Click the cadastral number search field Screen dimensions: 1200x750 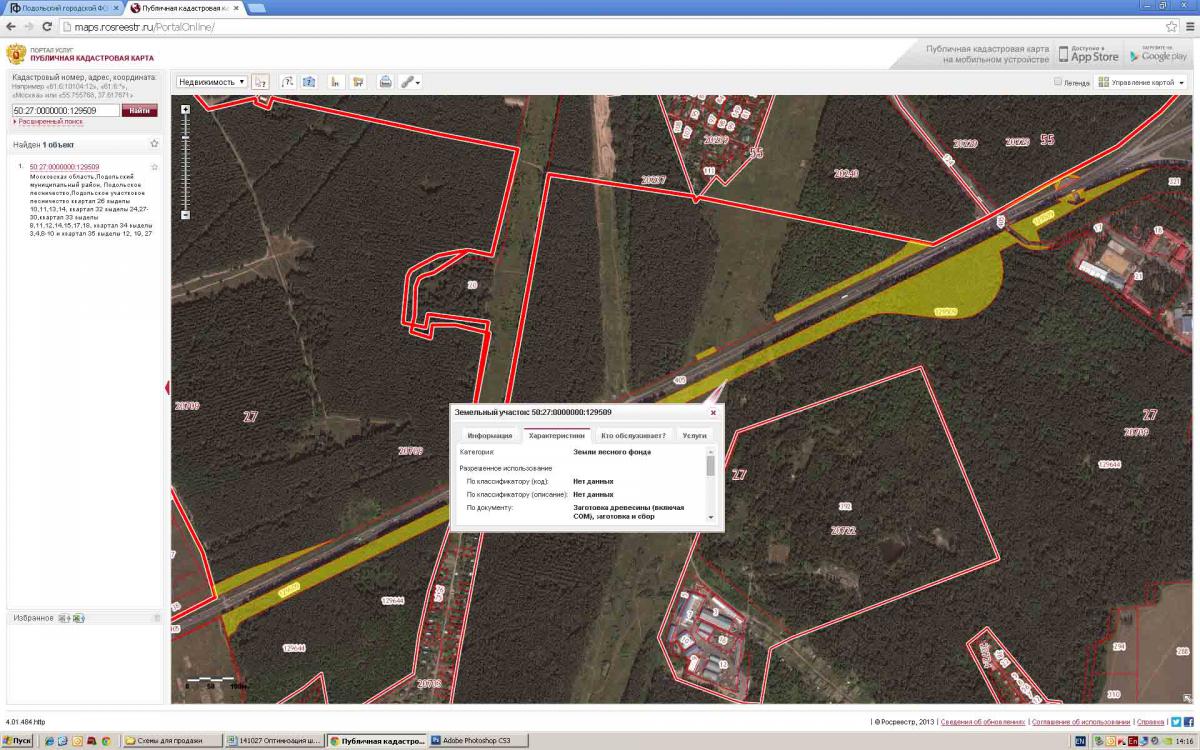65,110
